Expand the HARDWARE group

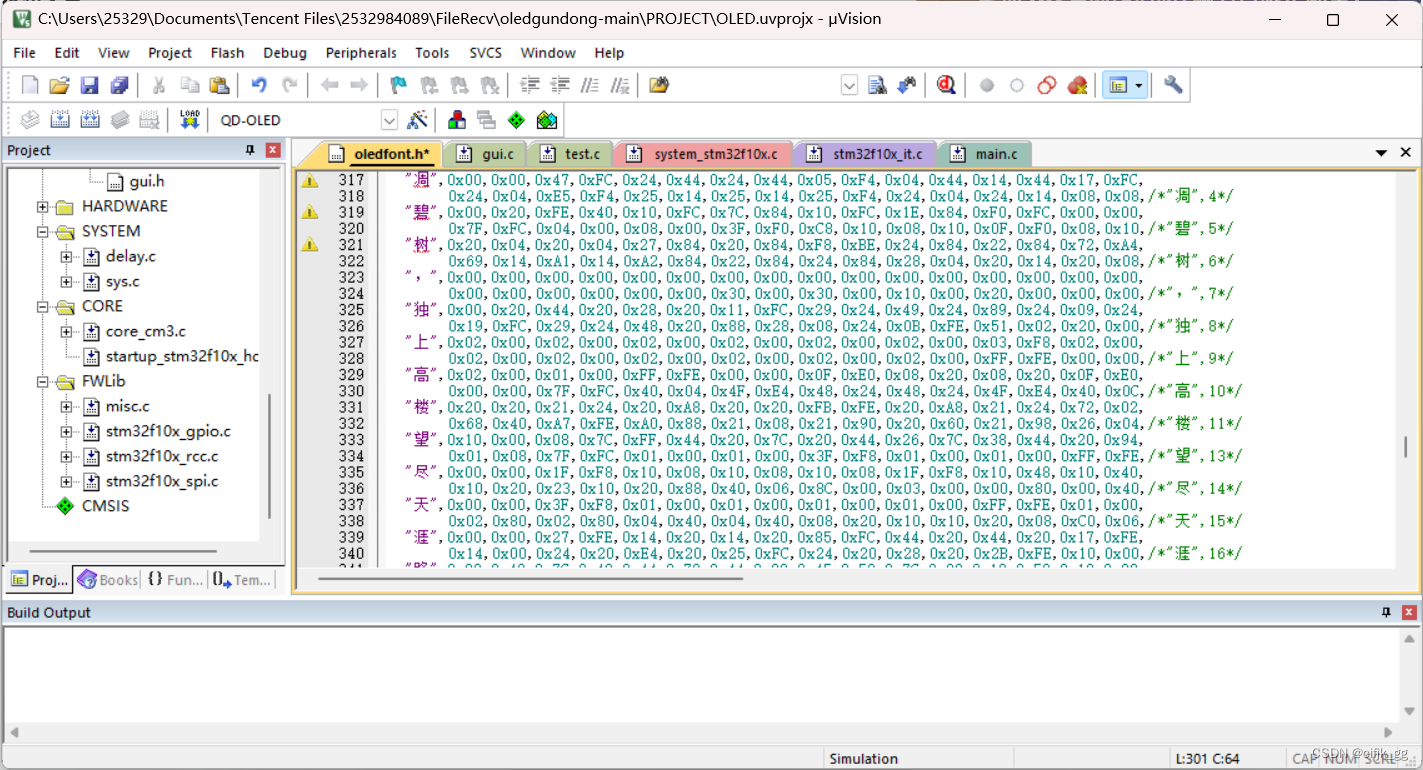[40, 206]
